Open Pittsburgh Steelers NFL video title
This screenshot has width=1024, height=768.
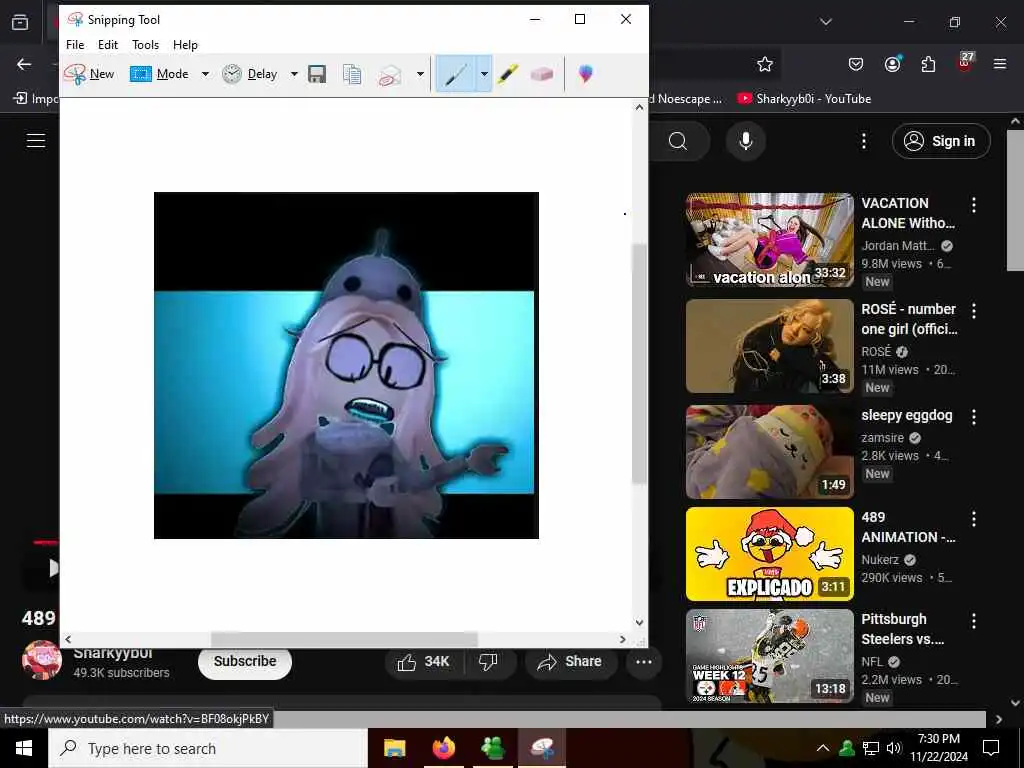click(x=903, y=629)
